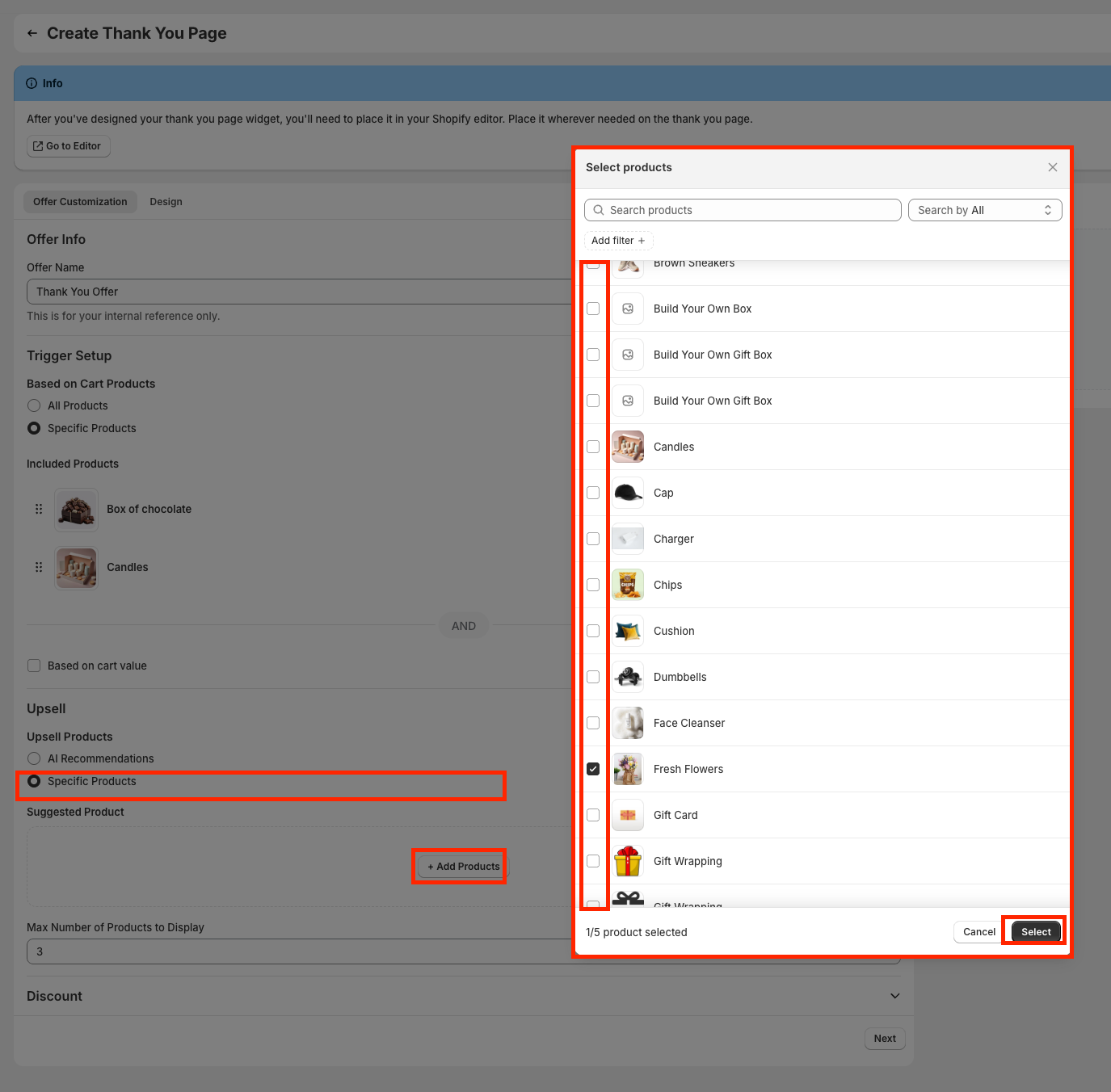1111x1092 pixels.
Task: Click the magnifier icon in Search products
Action: click(x=599, y=210)
